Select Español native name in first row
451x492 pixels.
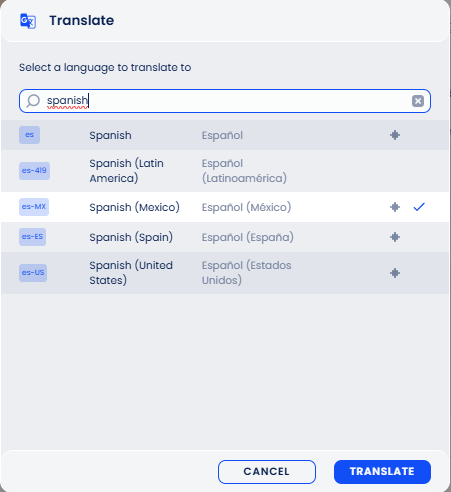pos(222,135)
